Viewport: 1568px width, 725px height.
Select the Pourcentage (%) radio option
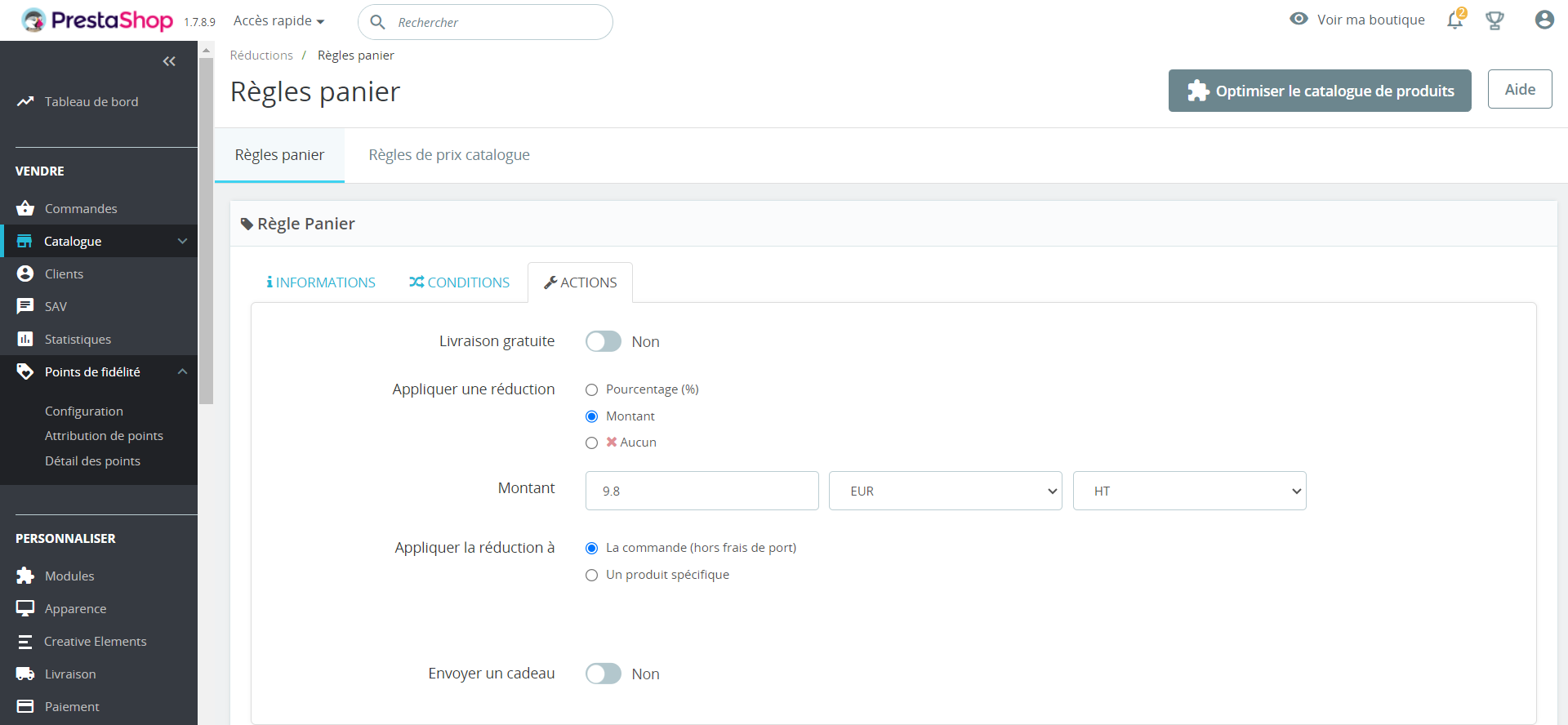click(x=592, y=390)
